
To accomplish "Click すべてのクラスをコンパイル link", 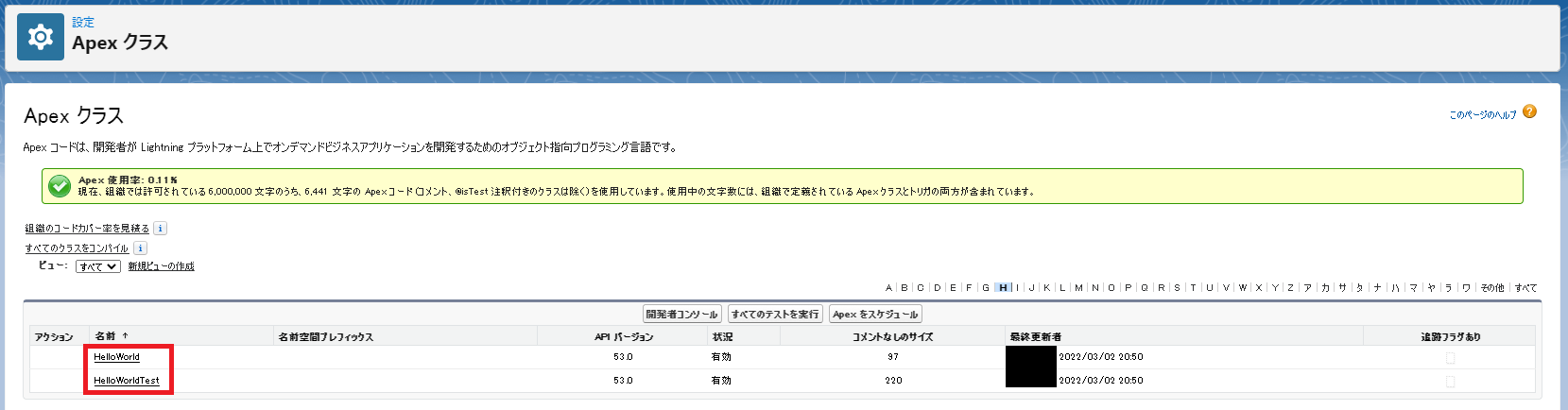I will [x=77, y=248].
